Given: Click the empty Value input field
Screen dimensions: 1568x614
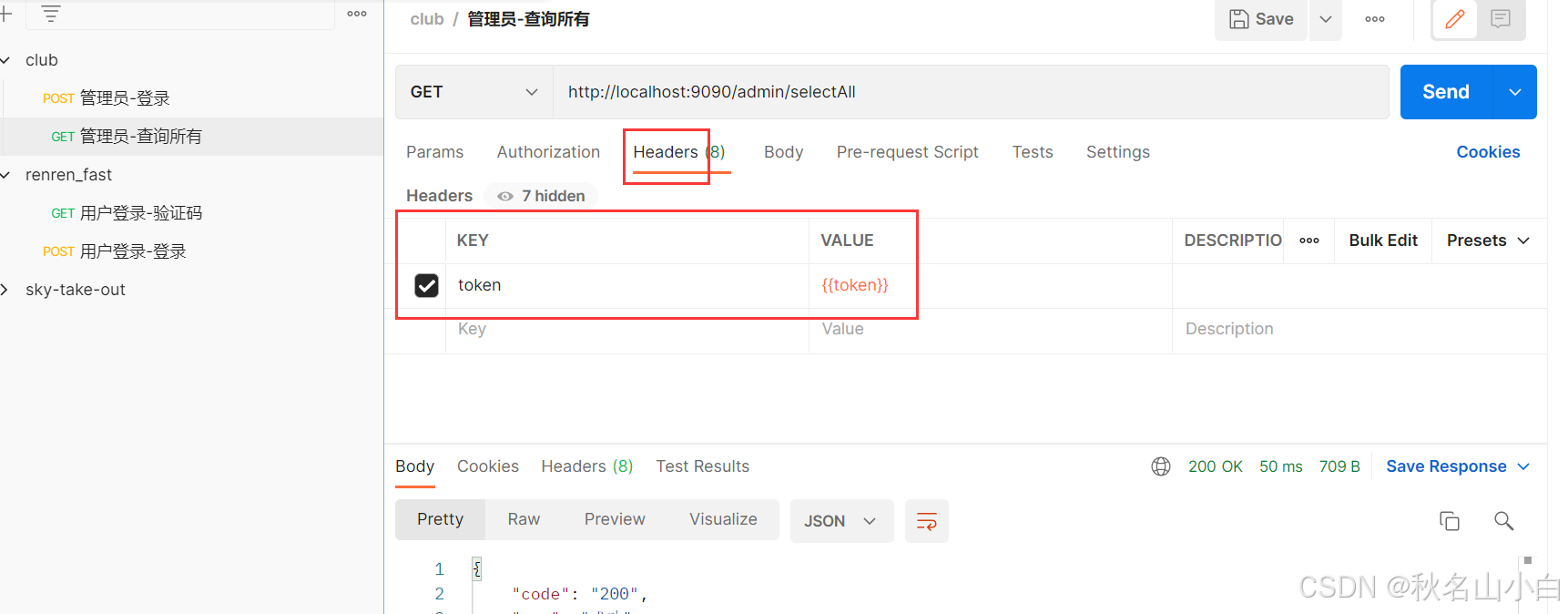Looking at the screenshot, I should 990,330.
